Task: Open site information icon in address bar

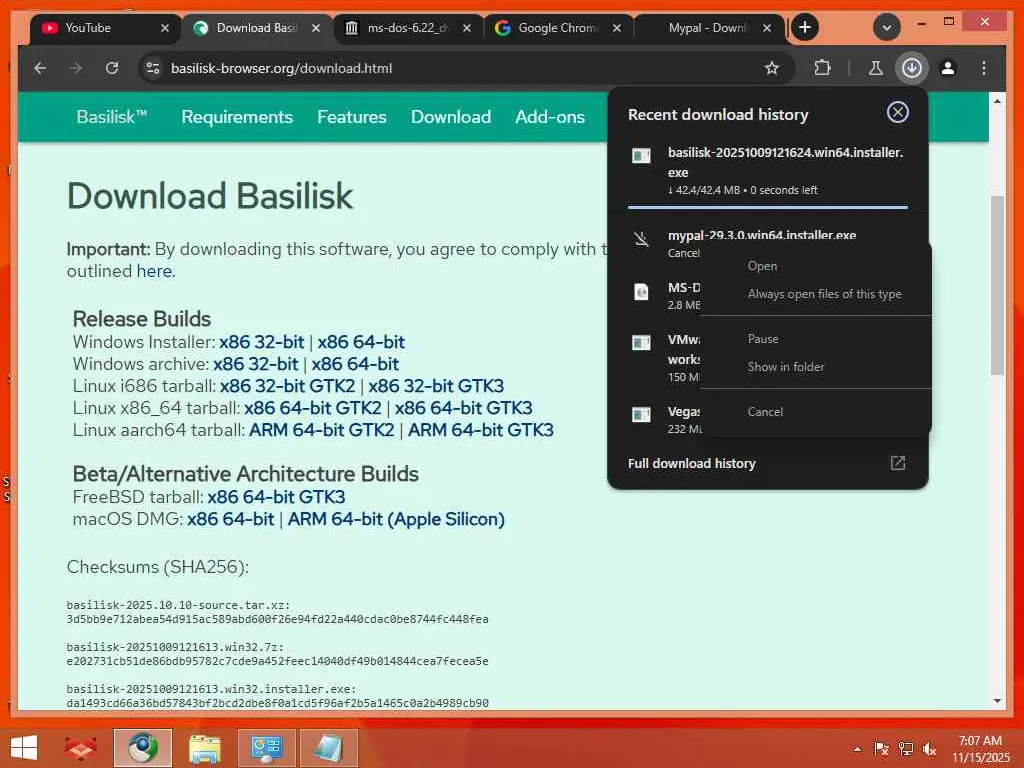Action: [x=153, y=68]
